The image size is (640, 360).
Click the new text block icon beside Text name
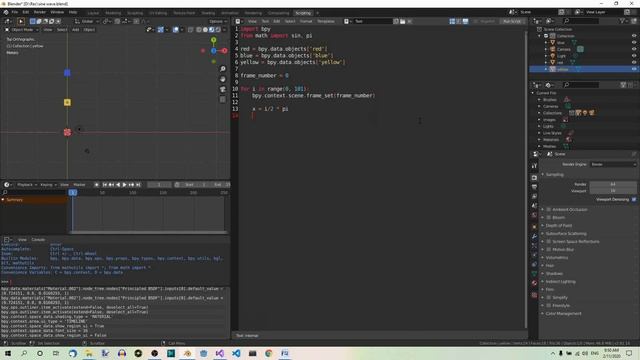tap(396, 21)
